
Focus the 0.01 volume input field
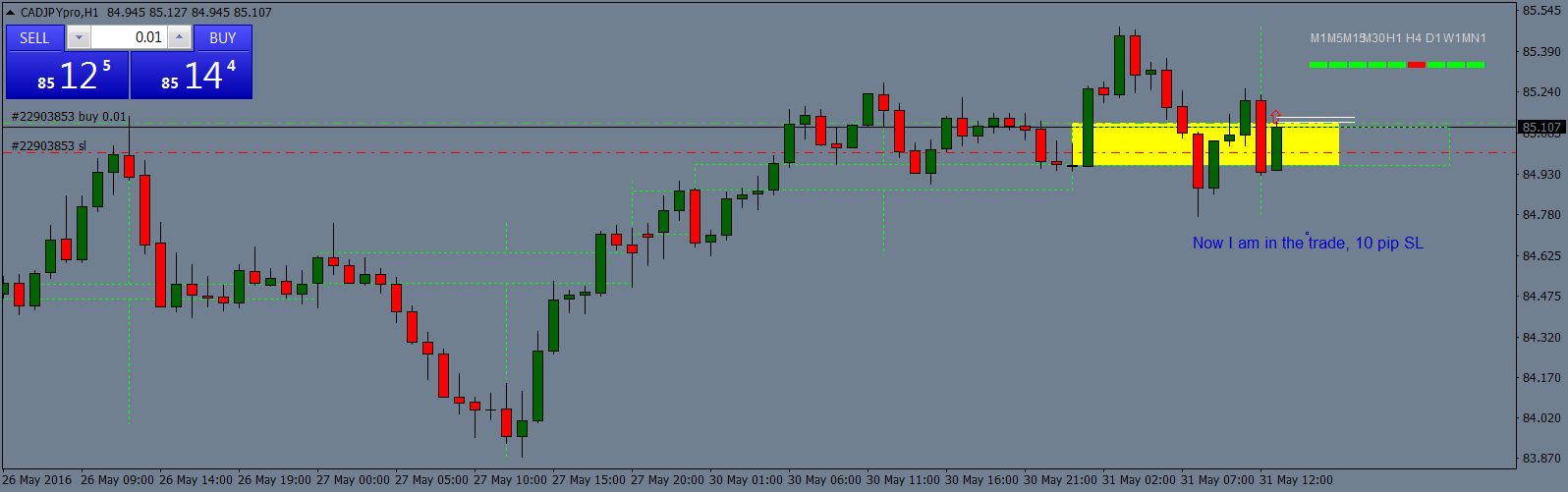pyautogui.click(x=129, y=38)
